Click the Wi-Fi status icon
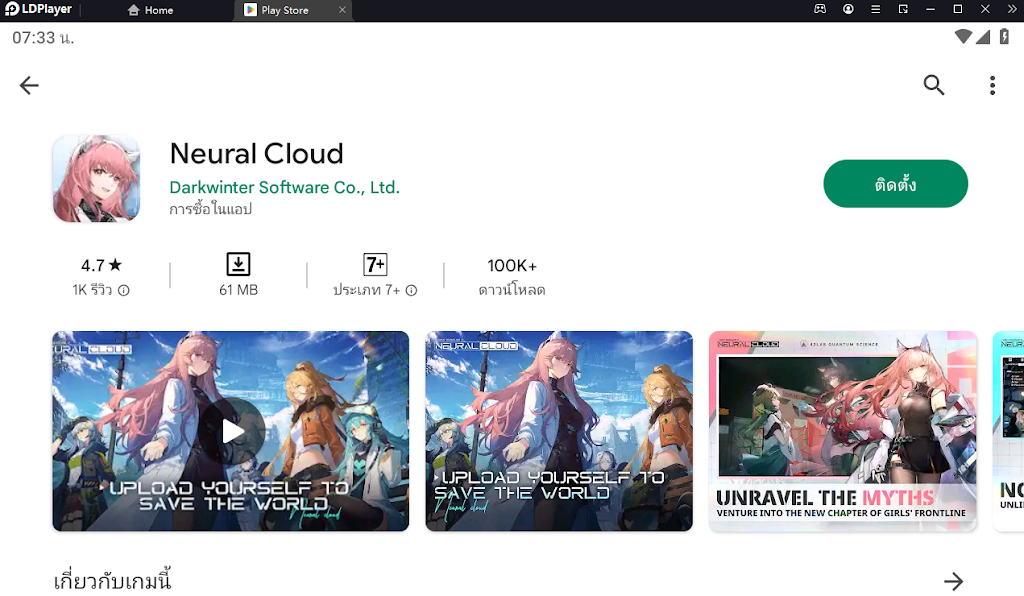Image resolution: width=1024 pixels, height=596 pixels. 963,37
